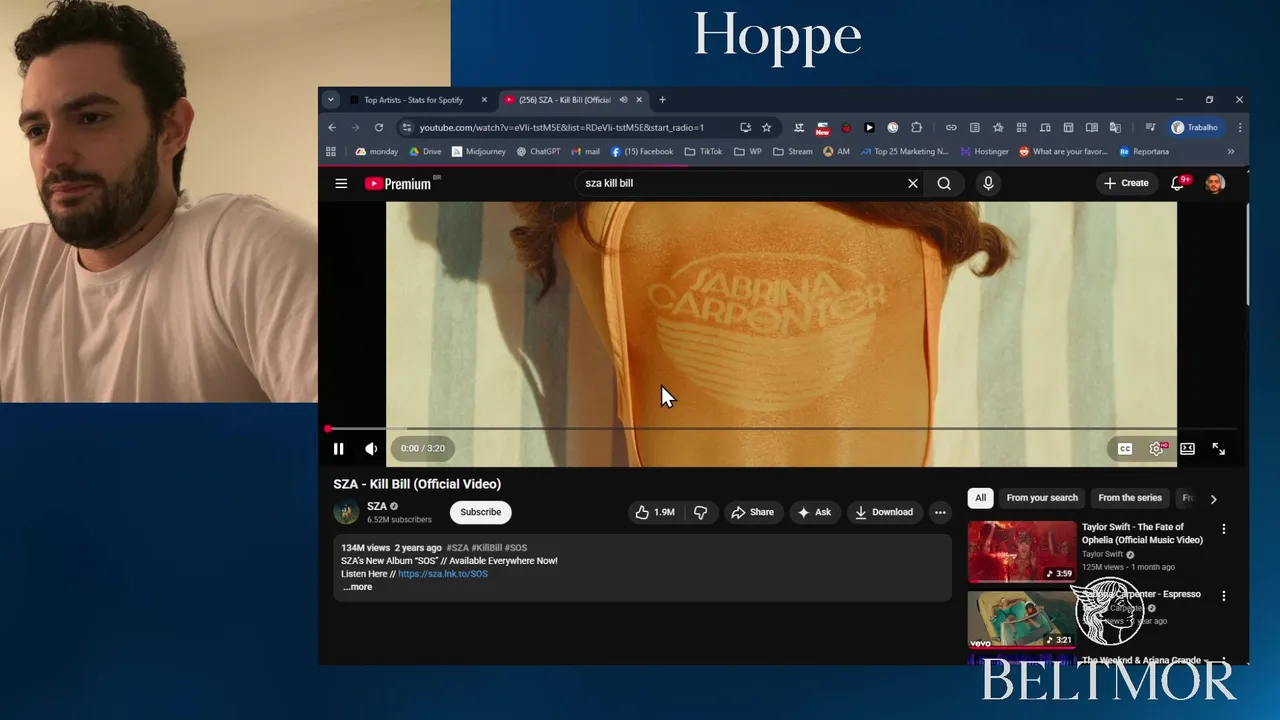Image resolution: width=1280 pixels, height=720 pixels.
Task: Switch to 'Top Artists - Stats for Spotify' tab
Action: tap(413, 100)
